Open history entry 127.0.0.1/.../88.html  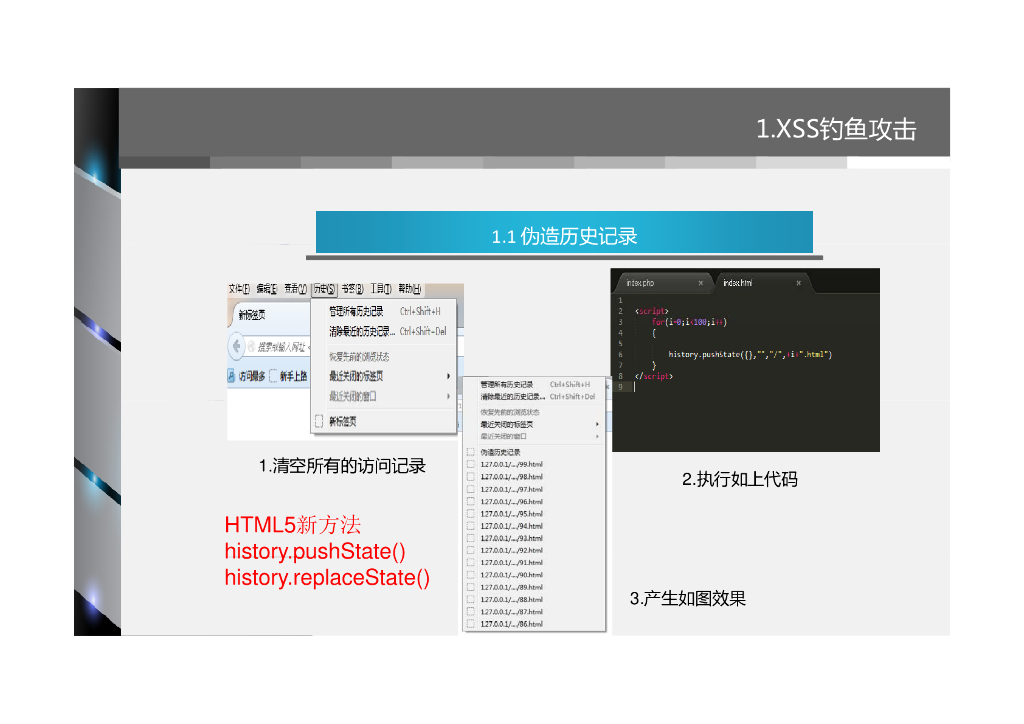(x=536, y=600)
